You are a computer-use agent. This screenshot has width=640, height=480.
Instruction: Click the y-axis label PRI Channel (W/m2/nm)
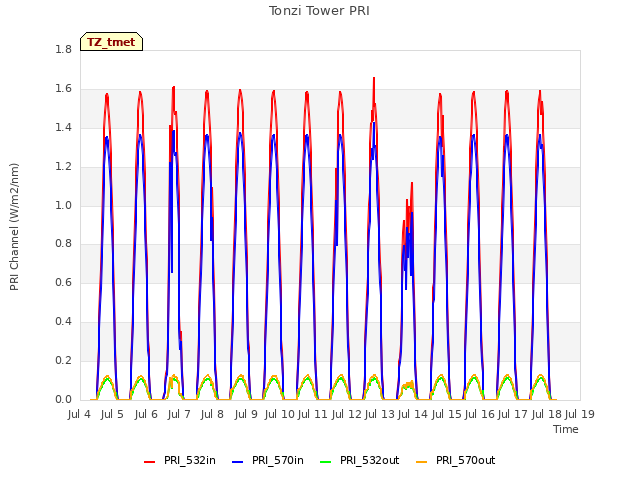point(14,227)
